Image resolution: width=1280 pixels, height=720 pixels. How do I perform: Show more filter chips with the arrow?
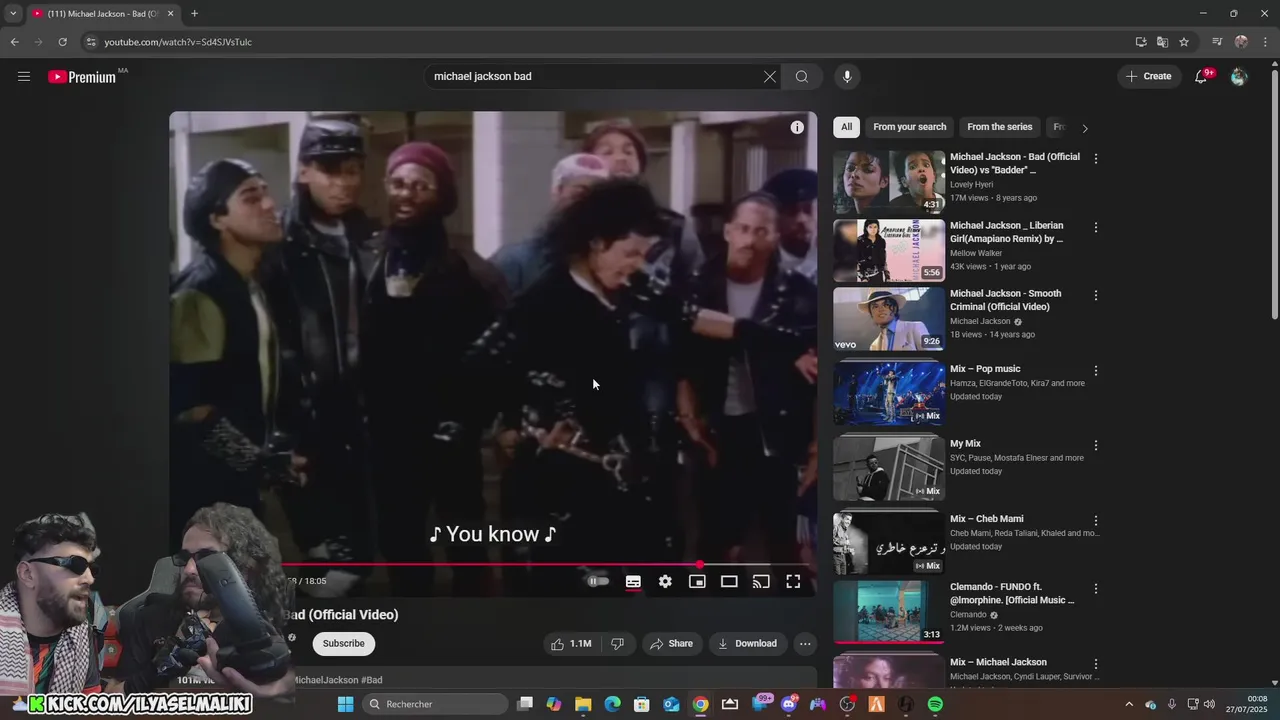tap(1085, 128)
